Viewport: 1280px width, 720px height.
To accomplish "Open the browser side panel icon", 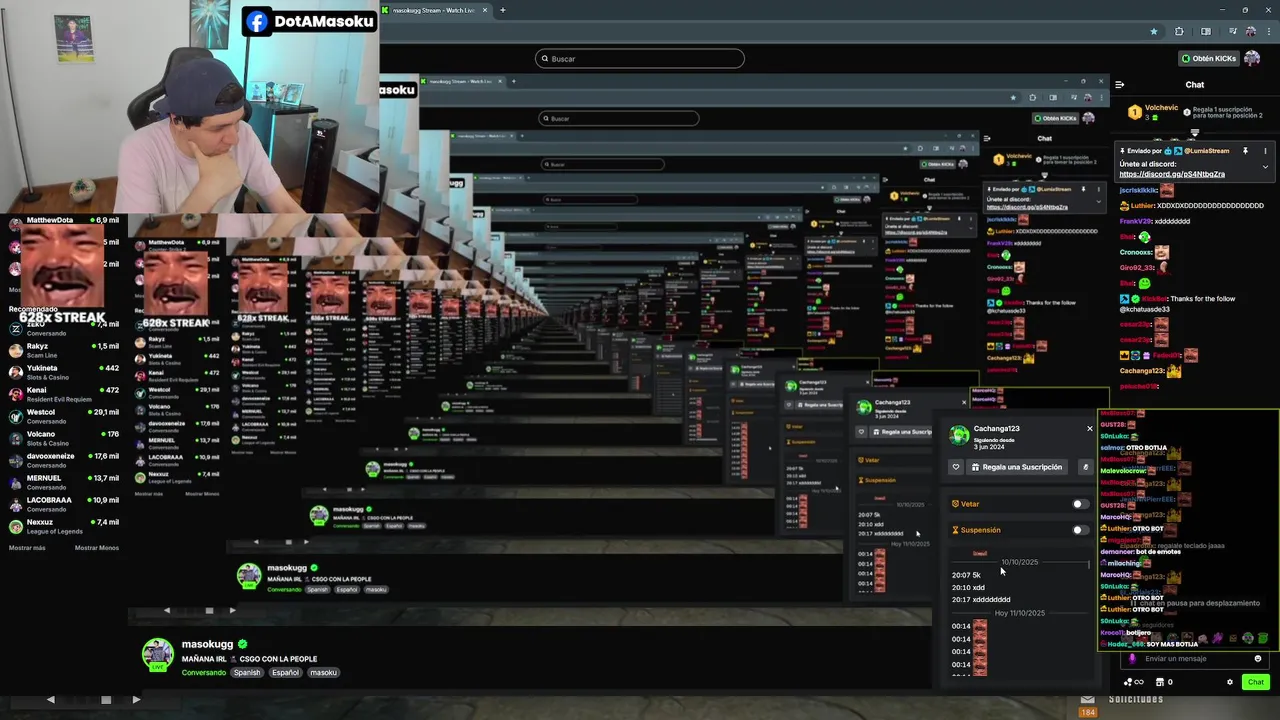I will tap(1205, 31).
